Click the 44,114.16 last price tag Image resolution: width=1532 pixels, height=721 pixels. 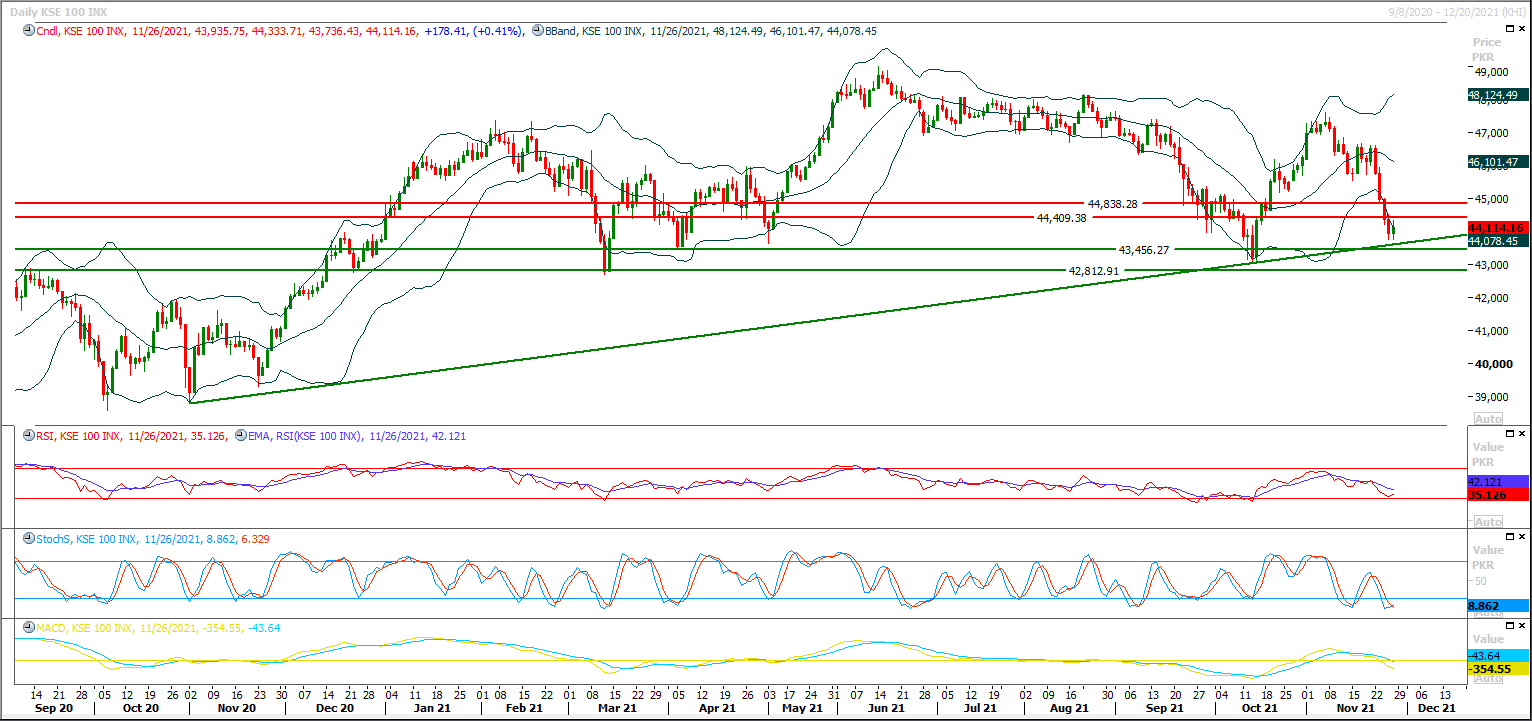coord(1496,228)
